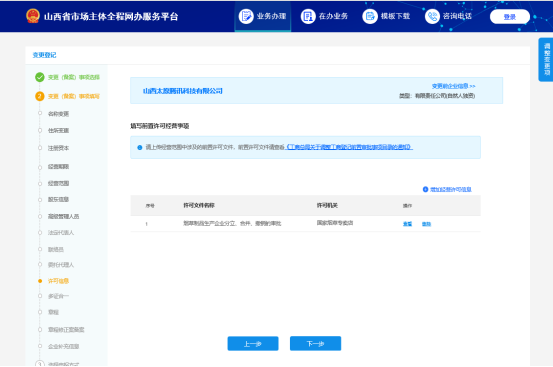Image resolution: width=553 pixels, height=367 pixels.
Task: Select the highlighted 许可信息 sidebar item
Action: (59, 281)
